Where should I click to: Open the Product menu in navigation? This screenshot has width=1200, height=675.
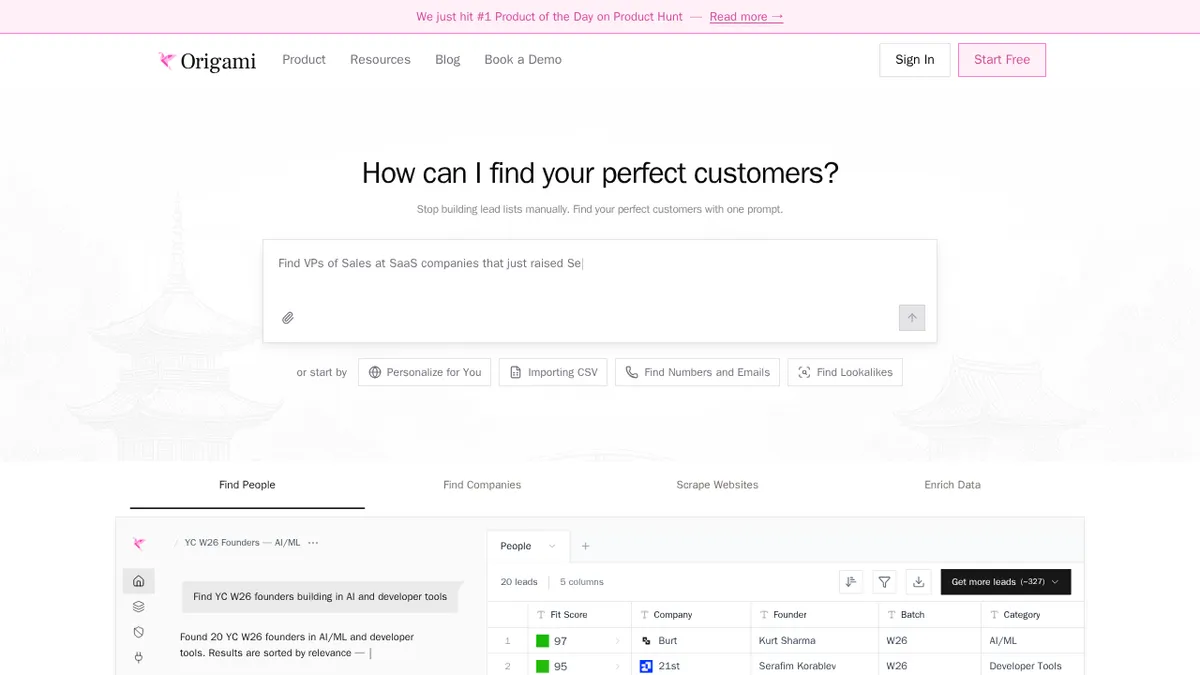click(304, 60)
